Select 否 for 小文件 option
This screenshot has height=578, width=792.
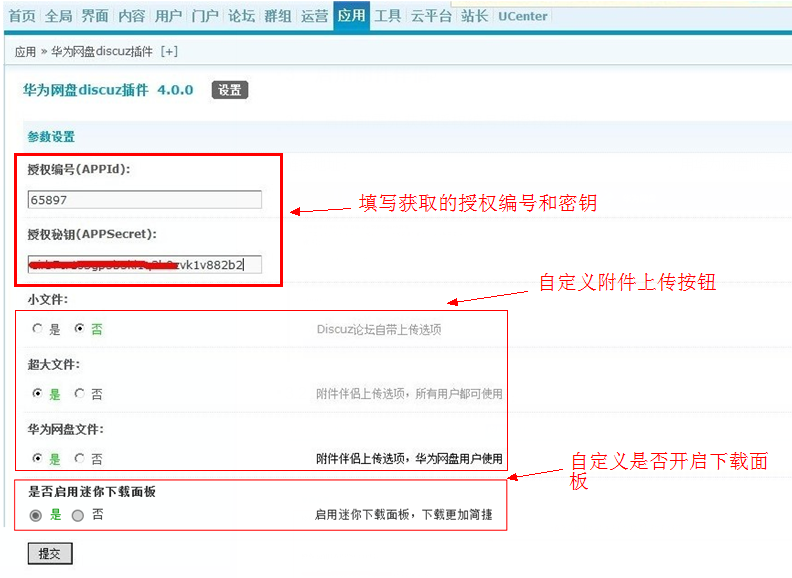[x=79, y=329]
